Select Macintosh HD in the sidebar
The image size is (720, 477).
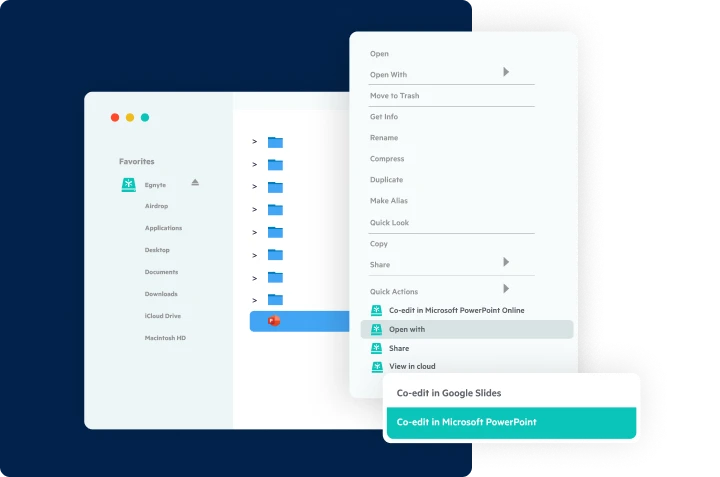click(x=165, y=338)
